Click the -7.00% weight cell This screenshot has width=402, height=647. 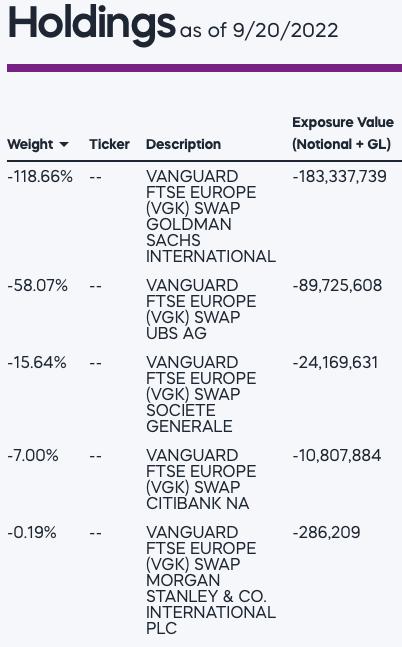33,456
